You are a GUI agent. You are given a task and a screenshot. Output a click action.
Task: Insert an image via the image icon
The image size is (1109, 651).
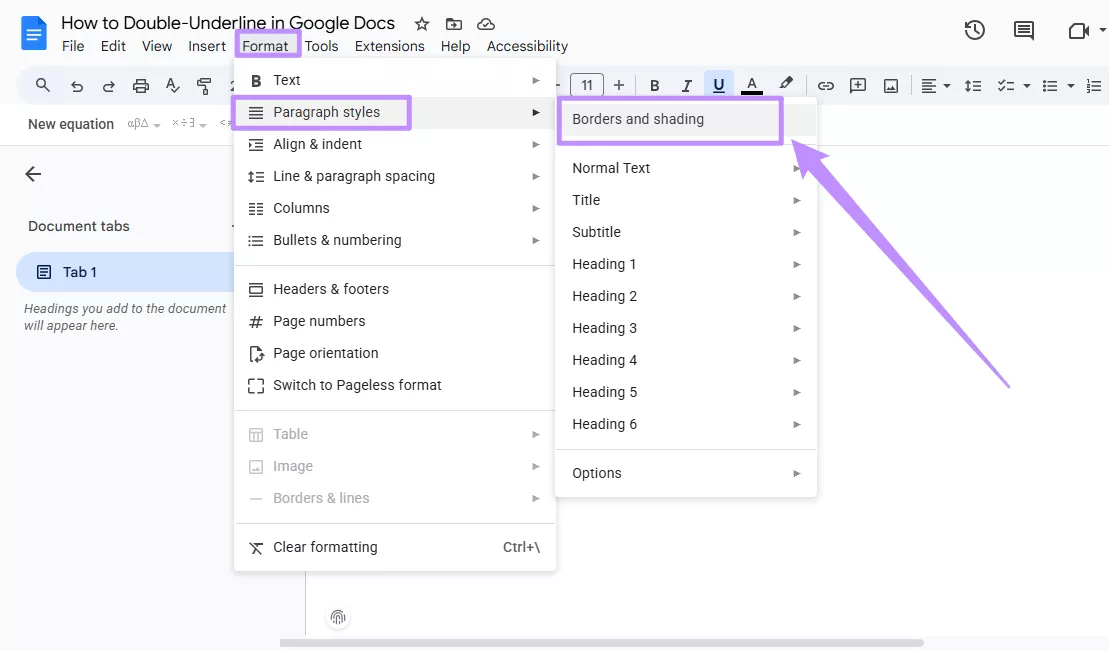(x=890, y=85)
